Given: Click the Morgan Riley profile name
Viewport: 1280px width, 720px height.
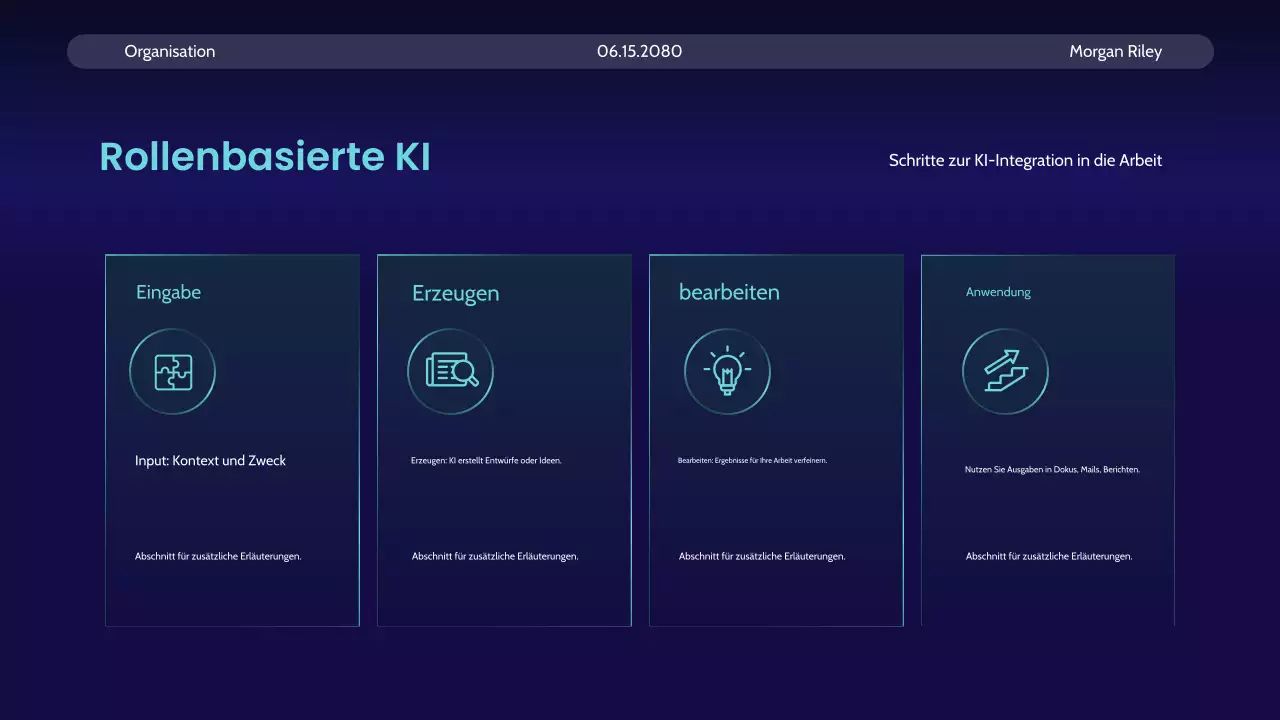Looking at the screenshot, I should 1116,51.
